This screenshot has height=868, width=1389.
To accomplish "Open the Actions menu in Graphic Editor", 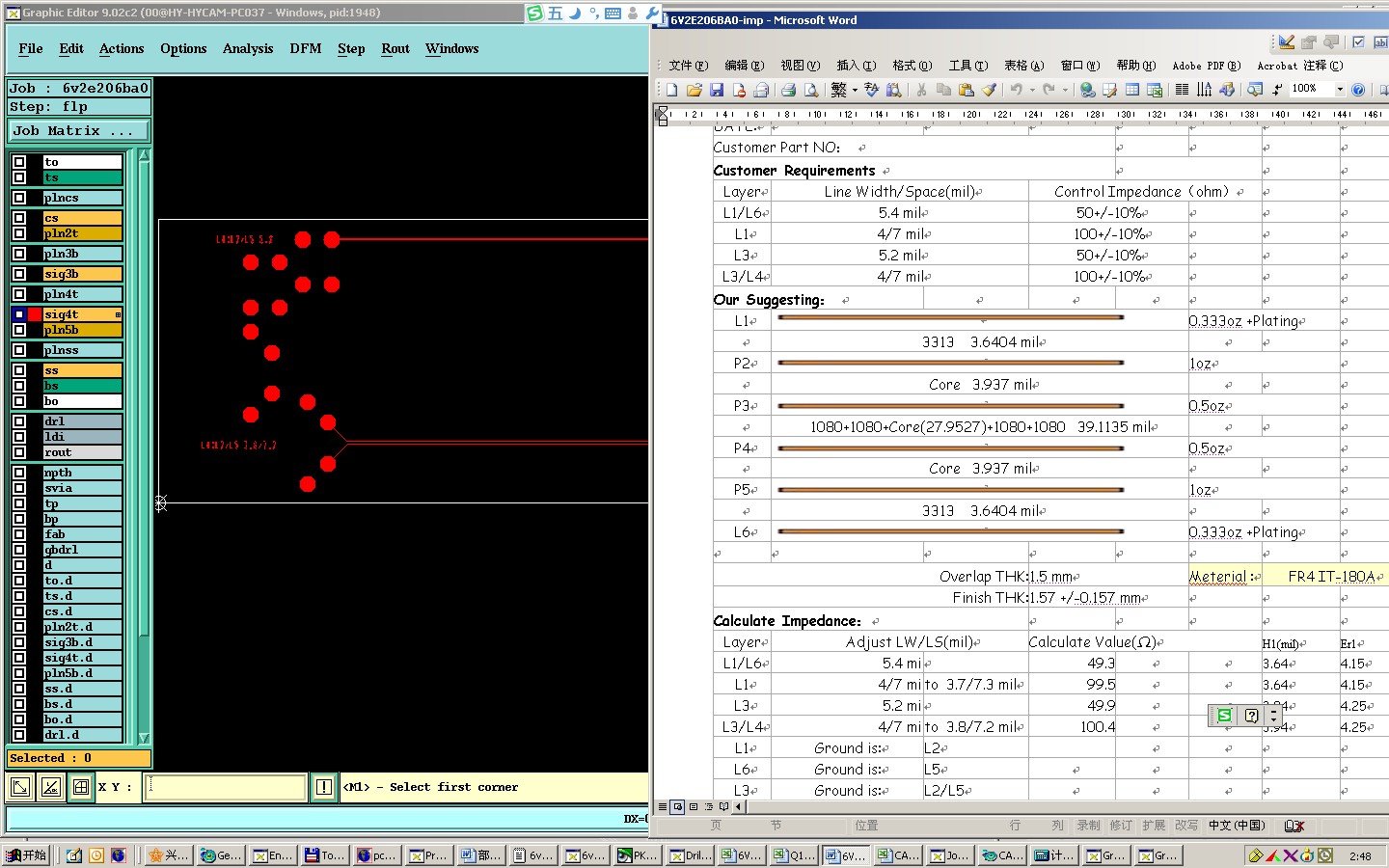I will click(122, 48).
